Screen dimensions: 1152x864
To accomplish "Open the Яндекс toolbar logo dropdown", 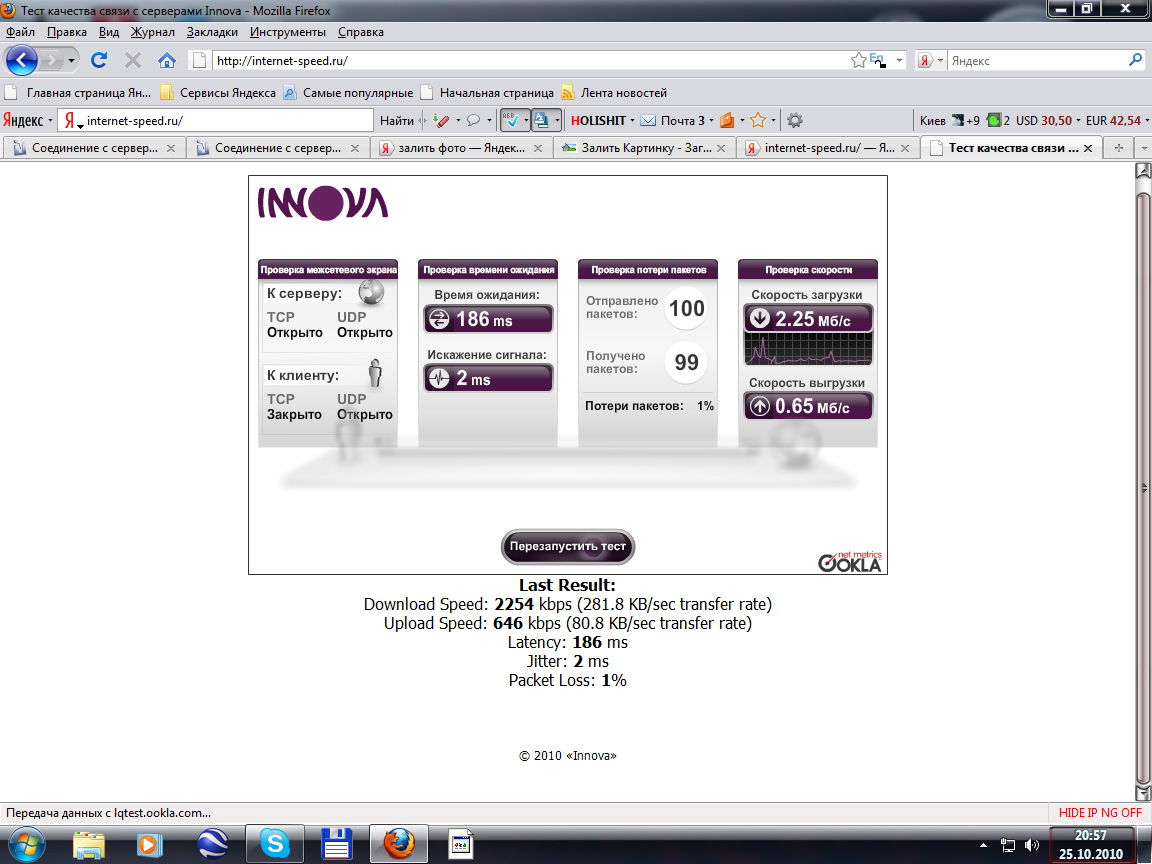I will pos(28,120).
